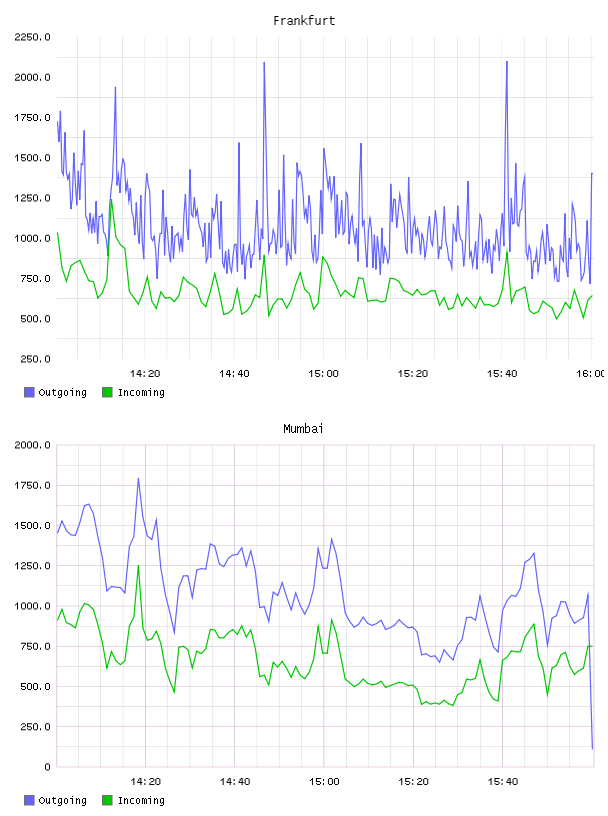608x816 pixels.
Task: Click the green Incoming swatch in Mumbai legend
Action: pos(107,800)
